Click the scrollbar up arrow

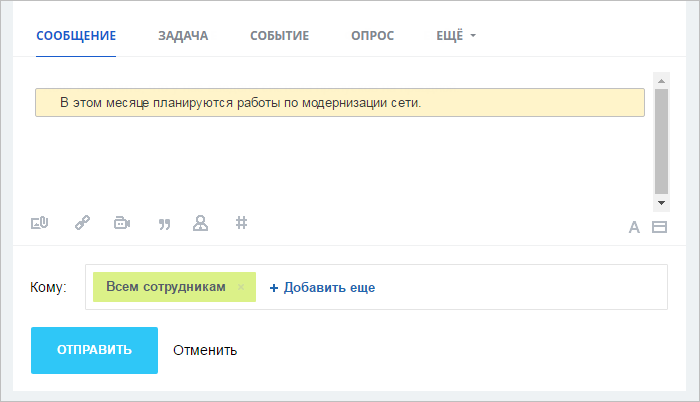662,81
